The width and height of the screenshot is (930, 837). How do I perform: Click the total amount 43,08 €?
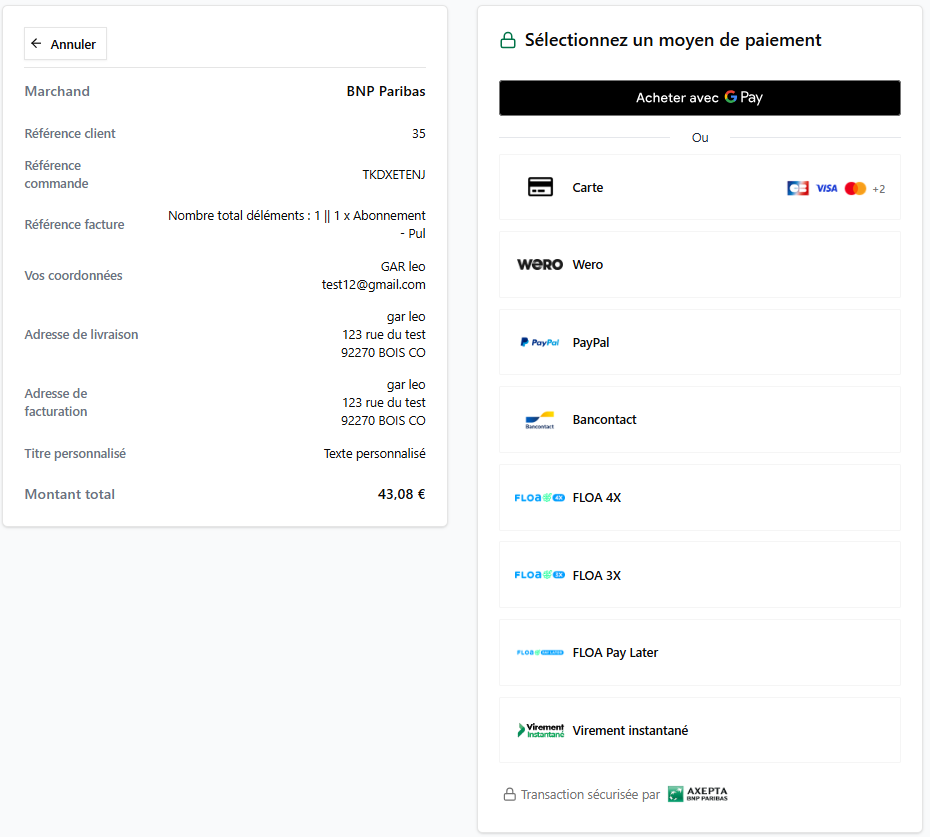point(402,494)
